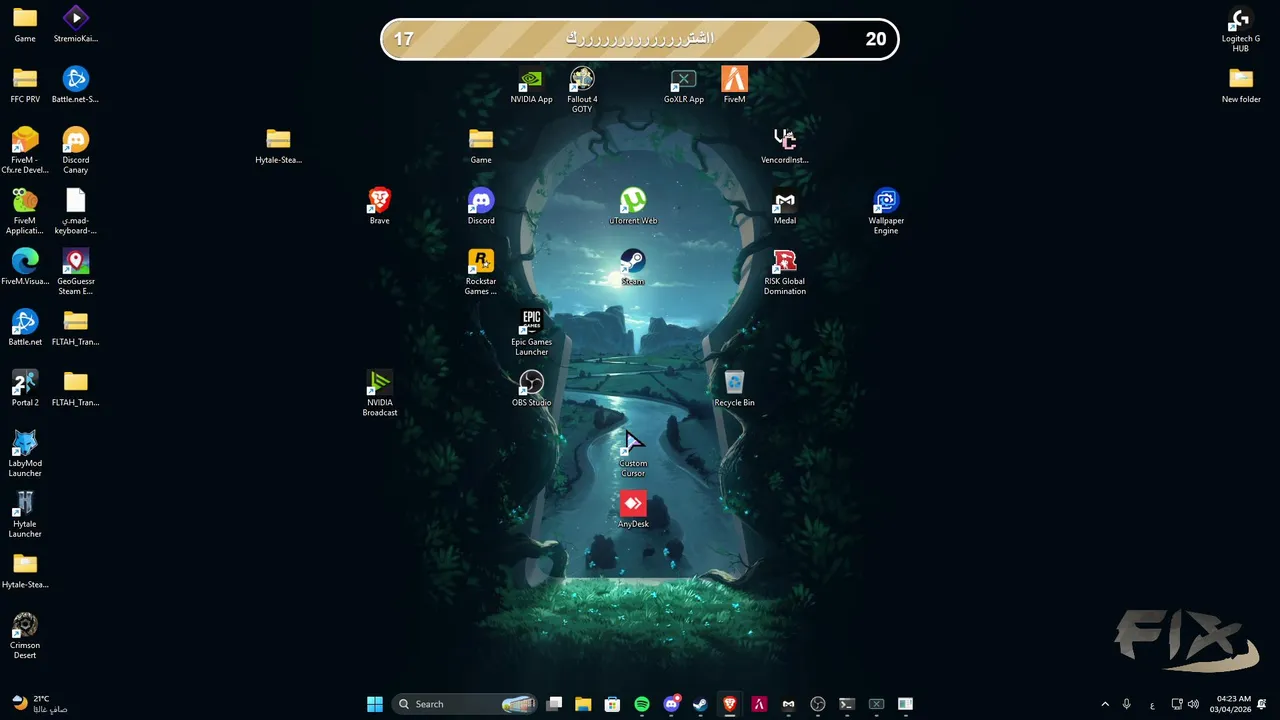The width and height of the screenshot is (1280, 720).
Task: Open the StremioKai desktop shortcut
Action: [x=76, y=24]
